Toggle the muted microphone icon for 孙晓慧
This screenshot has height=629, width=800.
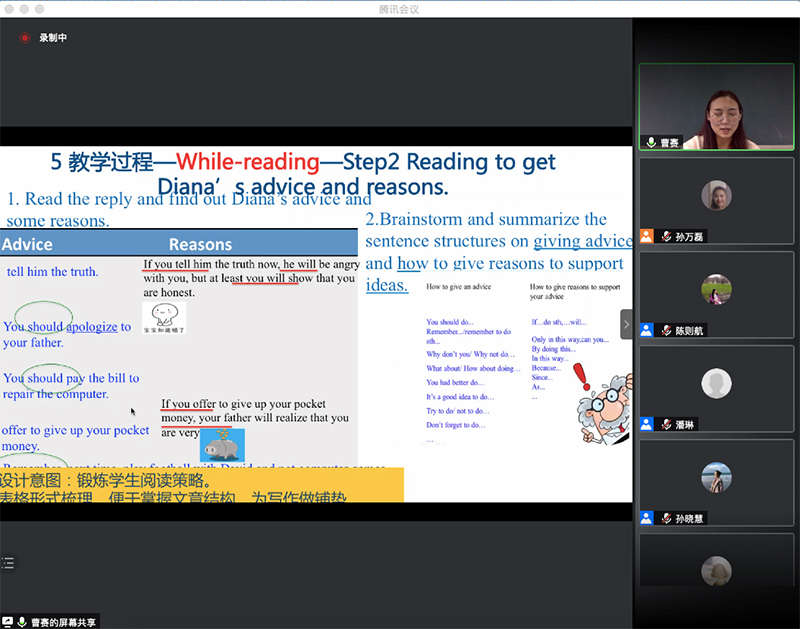(x=665, y=518)
